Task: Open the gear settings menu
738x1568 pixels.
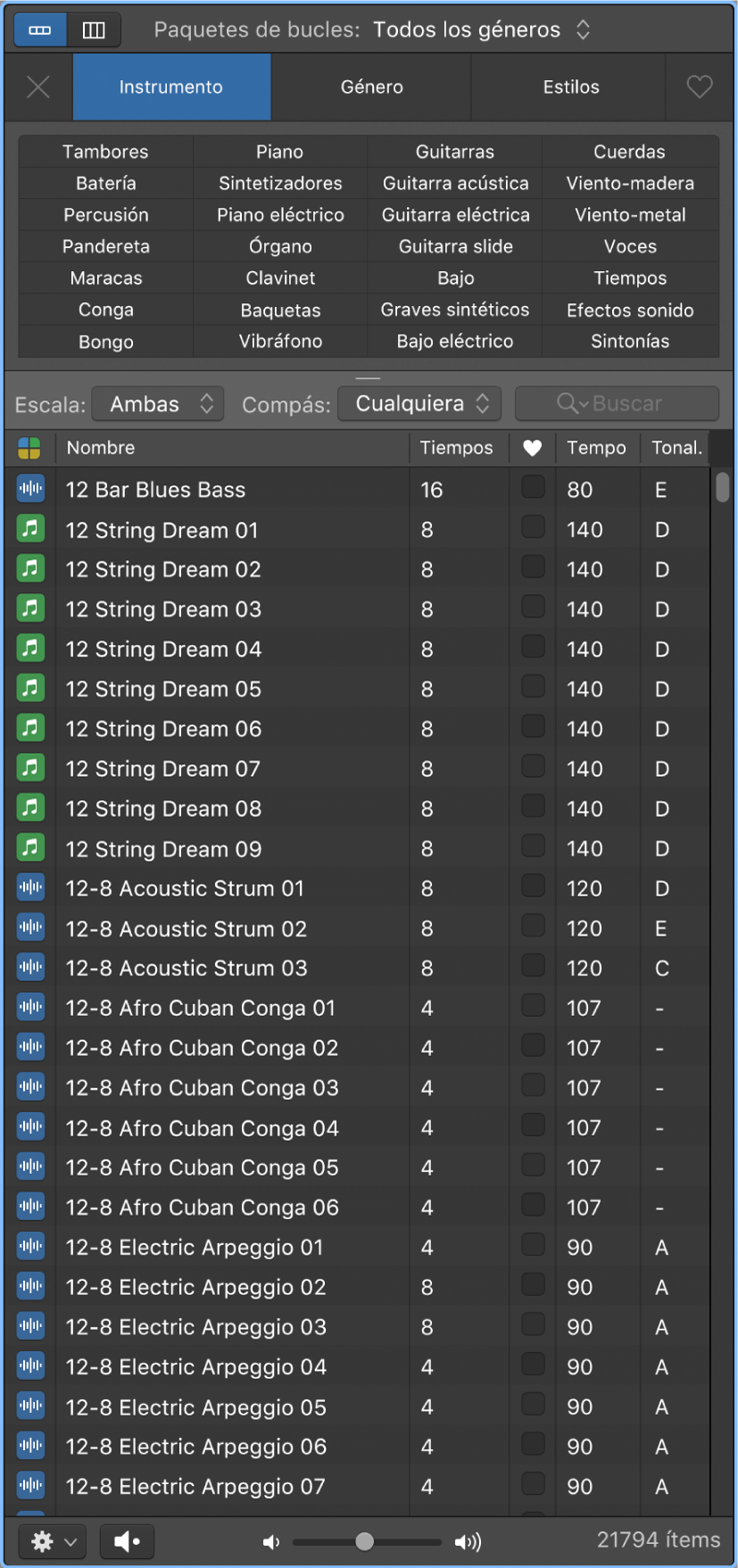Action: click(x=52, y=1540)
